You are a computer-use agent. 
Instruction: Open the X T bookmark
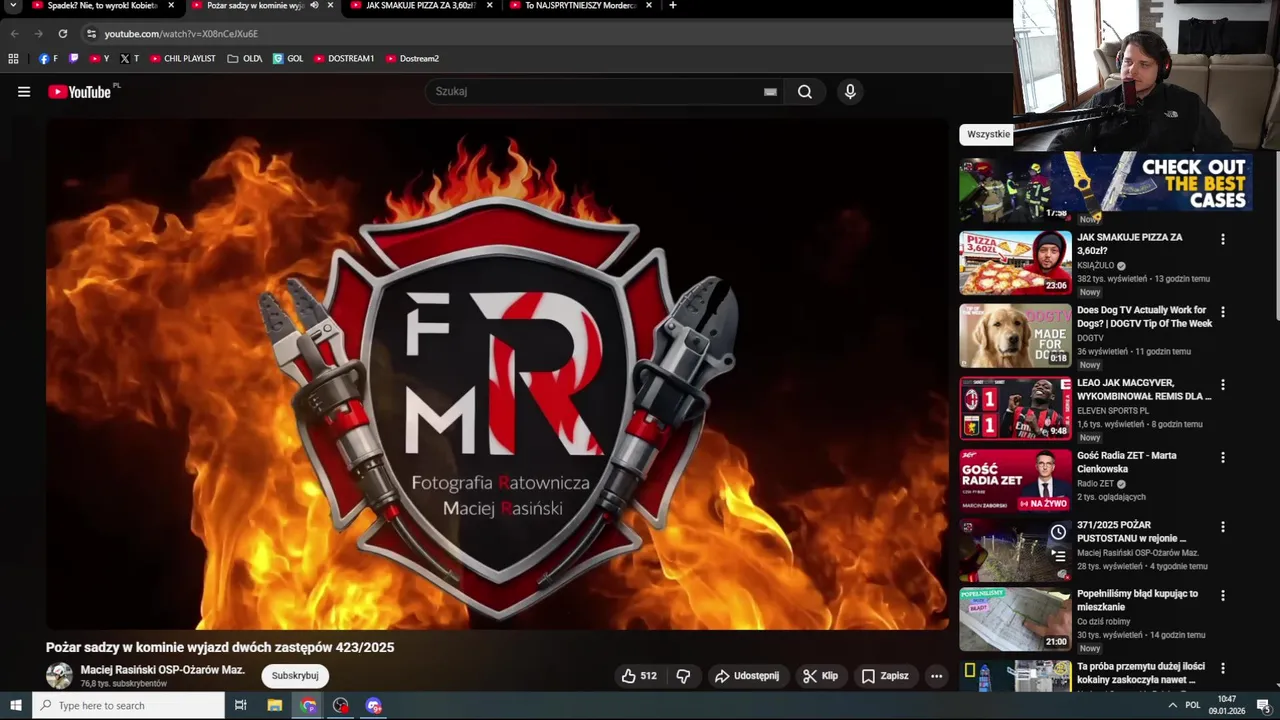pyautogui.click(x=129, y=58)
